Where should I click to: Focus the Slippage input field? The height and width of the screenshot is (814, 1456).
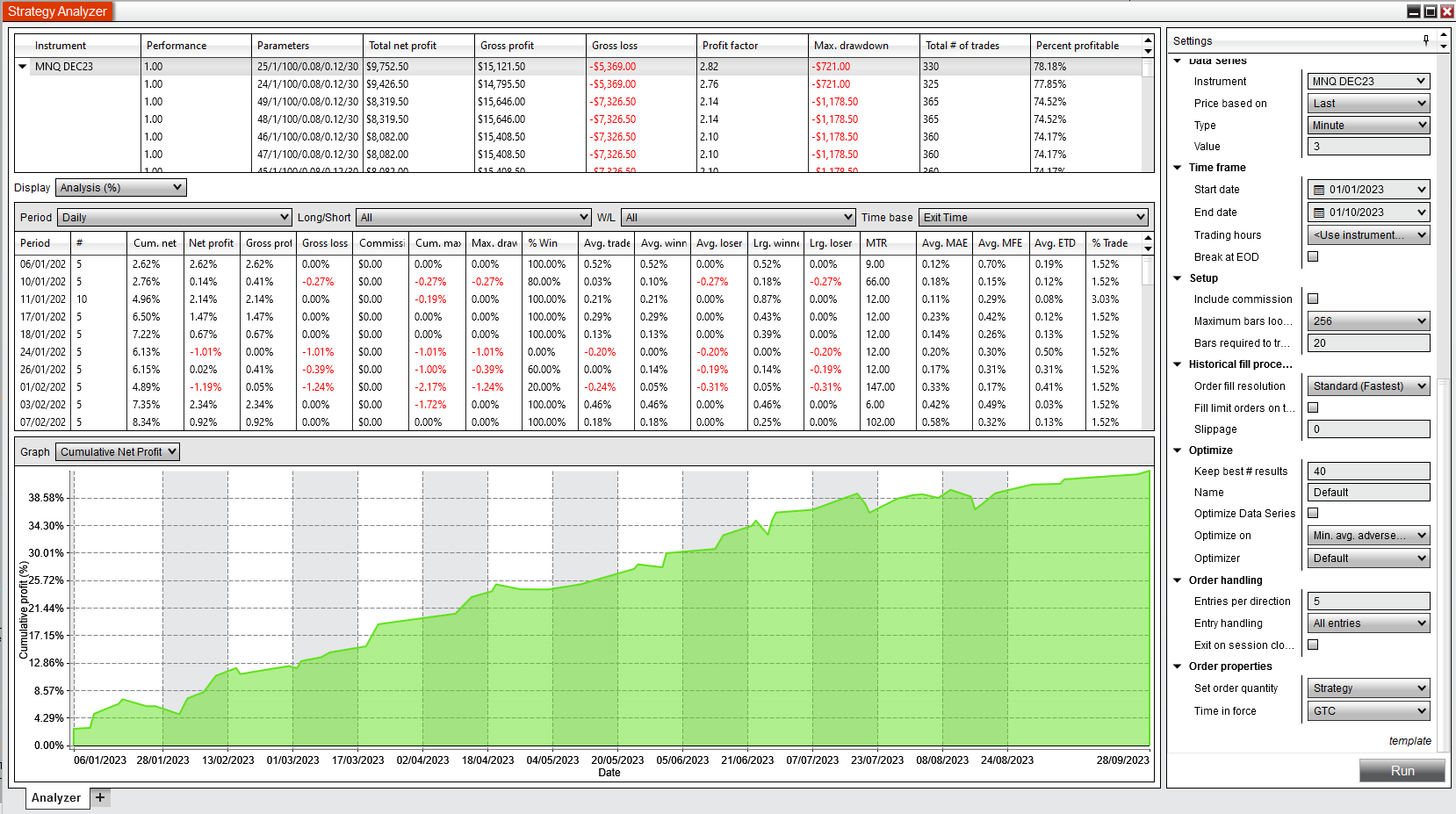[x=1368, y=429]
